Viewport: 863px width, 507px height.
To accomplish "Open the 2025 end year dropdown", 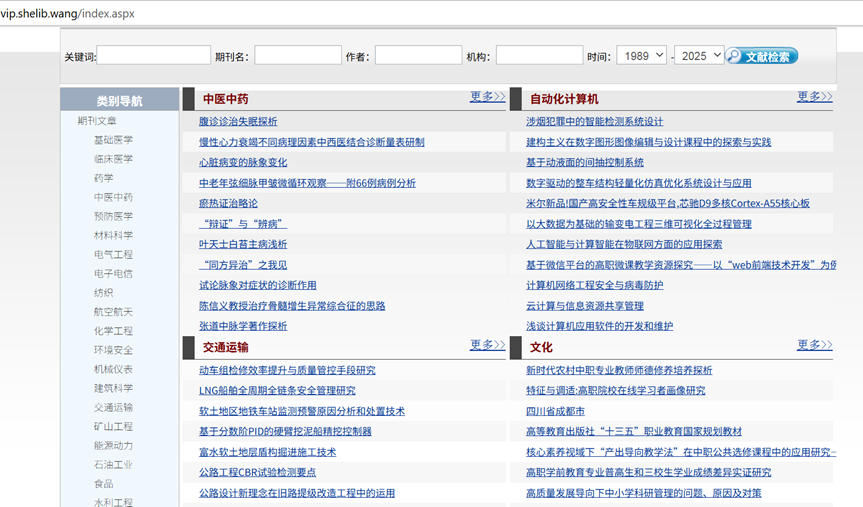I will click(x=698, y=56).
